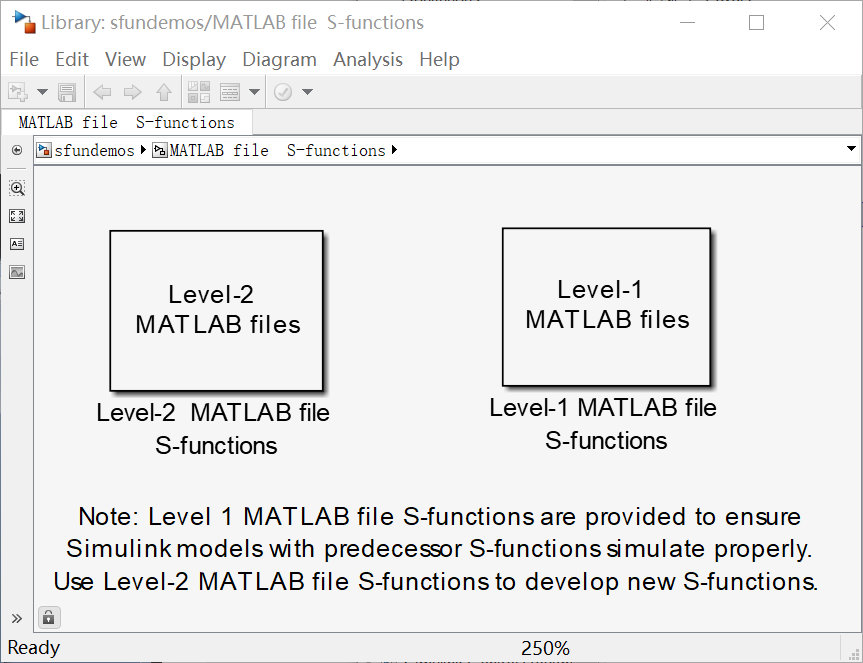This screenshot has height=663, width=863.
Task: Click the Fit to View icon
Action: [x=17, y=216]
